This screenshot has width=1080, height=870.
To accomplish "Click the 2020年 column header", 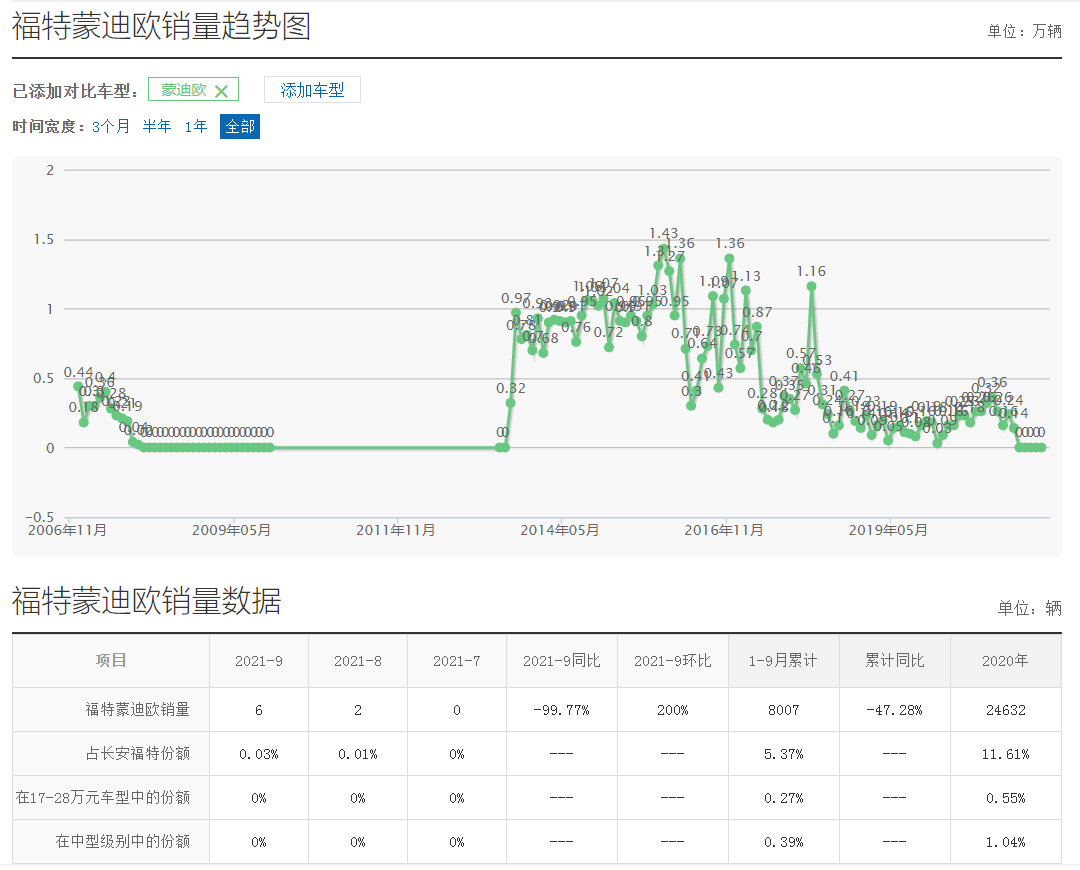I will coord(1006,661).
